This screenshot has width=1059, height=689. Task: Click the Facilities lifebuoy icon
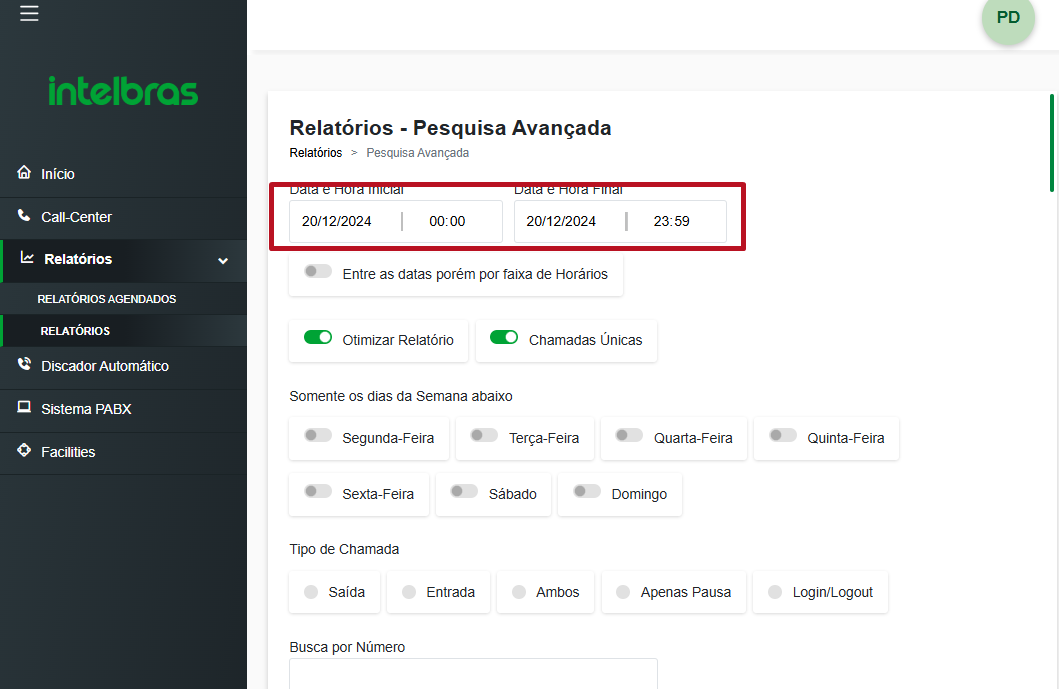pyautogui.click(x=24, y=451)
